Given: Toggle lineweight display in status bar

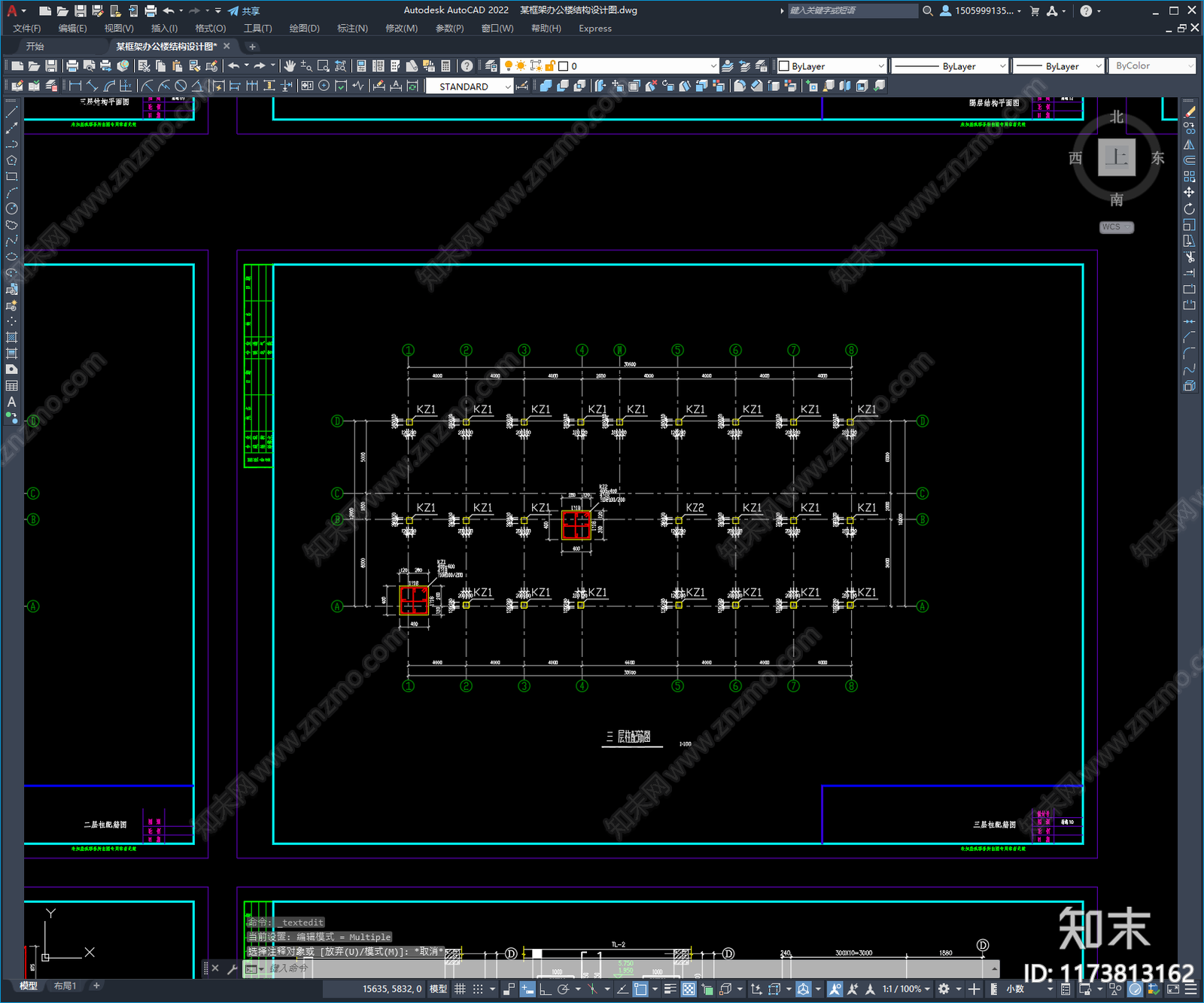Looking at the screenshot, I should coord(670,989).
